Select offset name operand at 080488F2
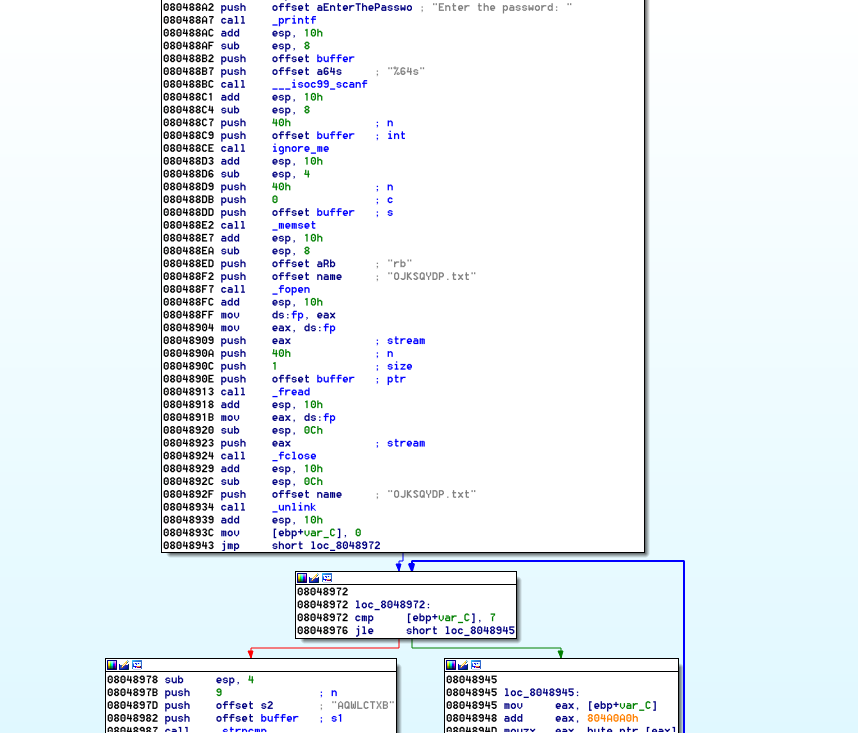 (x=306, y=277)
